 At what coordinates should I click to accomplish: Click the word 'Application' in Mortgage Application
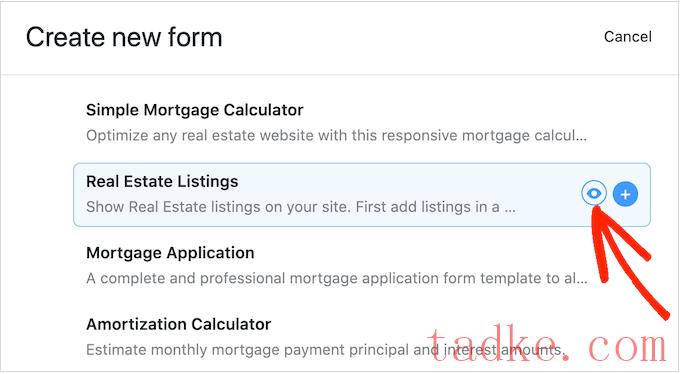pos(210,253)
